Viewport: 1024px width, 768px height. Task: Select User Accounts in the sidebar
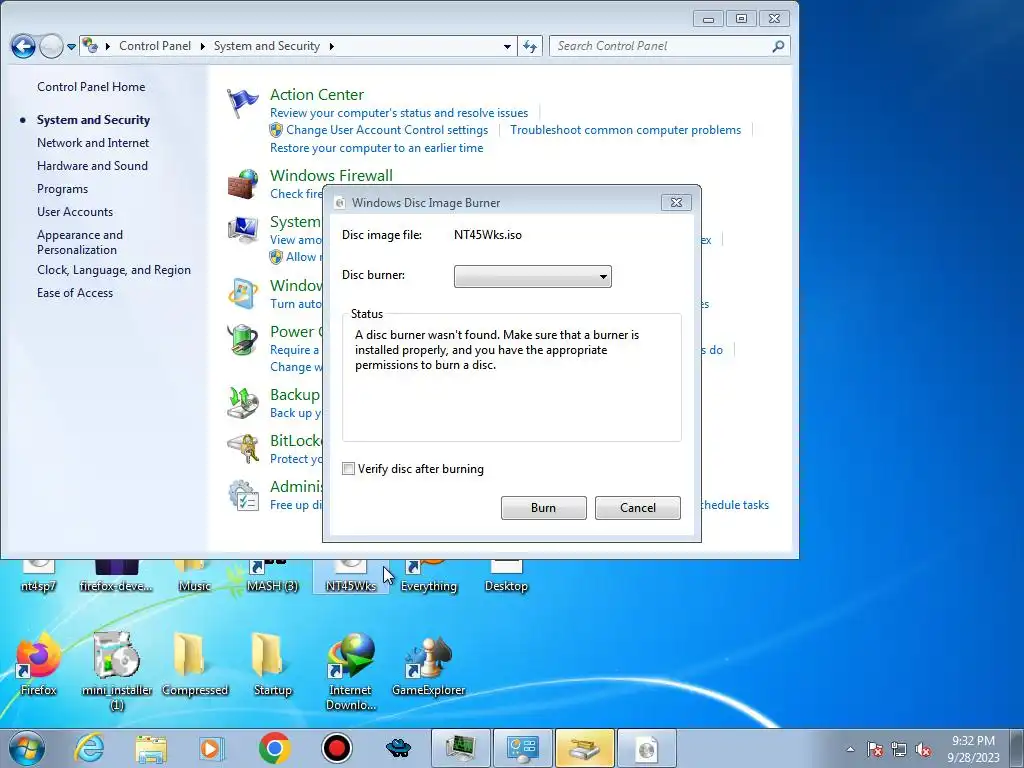tap(74, 212)
